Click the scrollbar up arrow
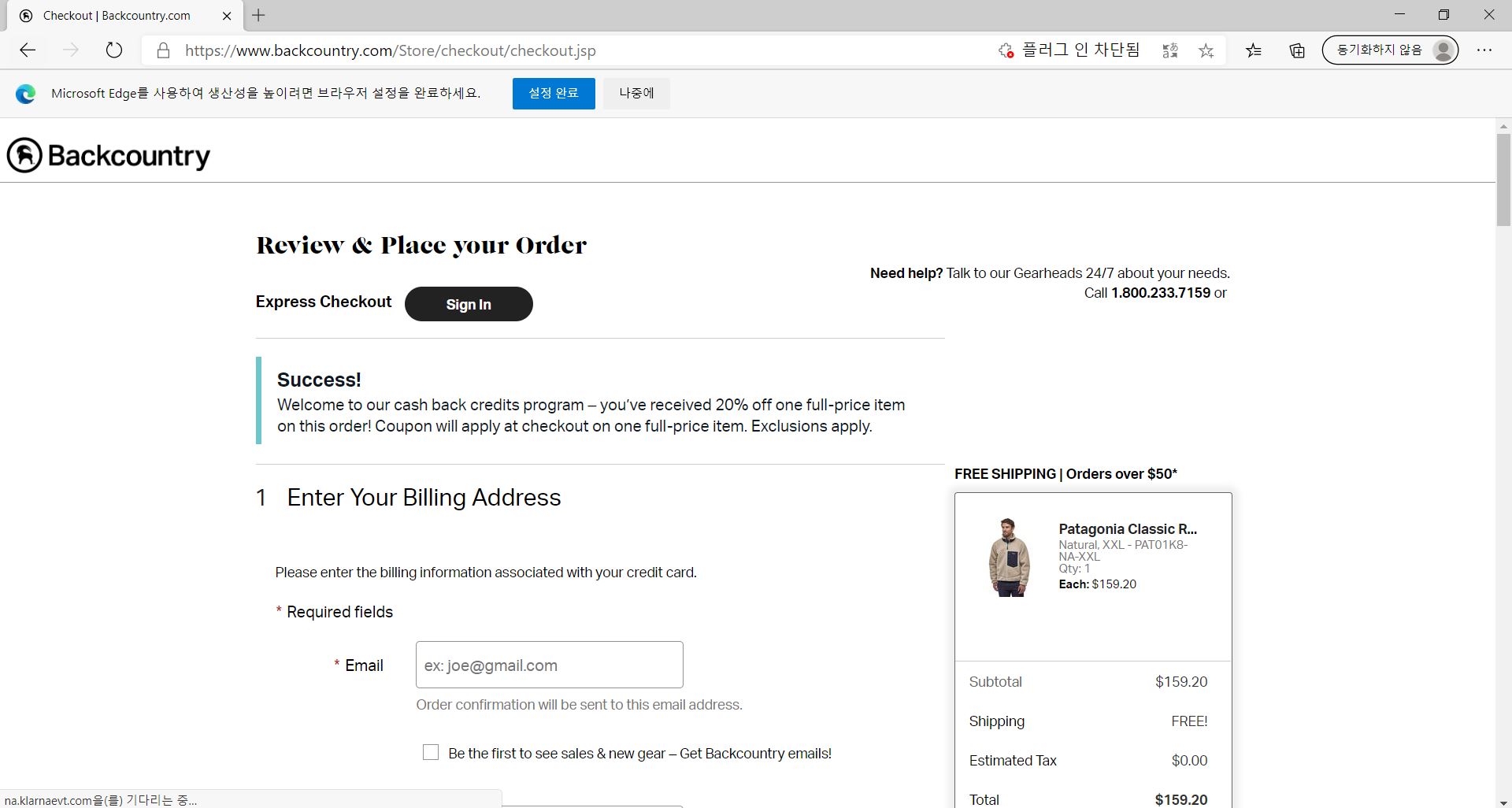1512x808 pixels. coord(1503,126)
